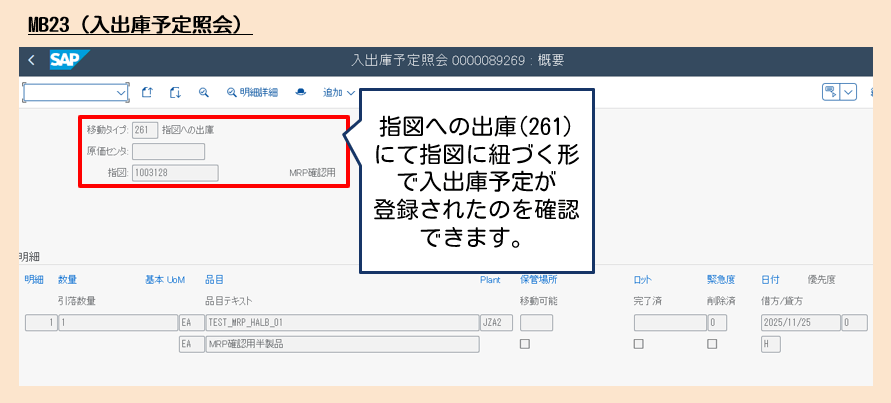The height and width of the screenshot is (403, 891).
Task: Click the 保管場所 empty input field
Action: [536, 323]
